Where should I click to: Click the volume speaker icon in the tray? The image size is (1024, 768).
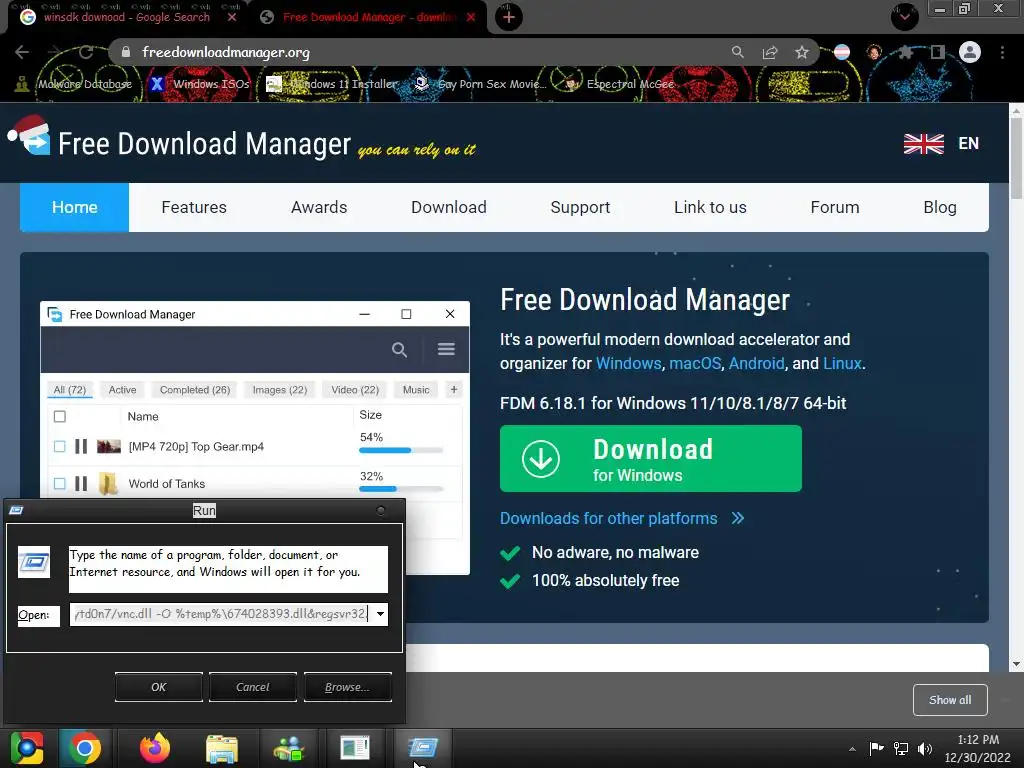click(925, 748)
